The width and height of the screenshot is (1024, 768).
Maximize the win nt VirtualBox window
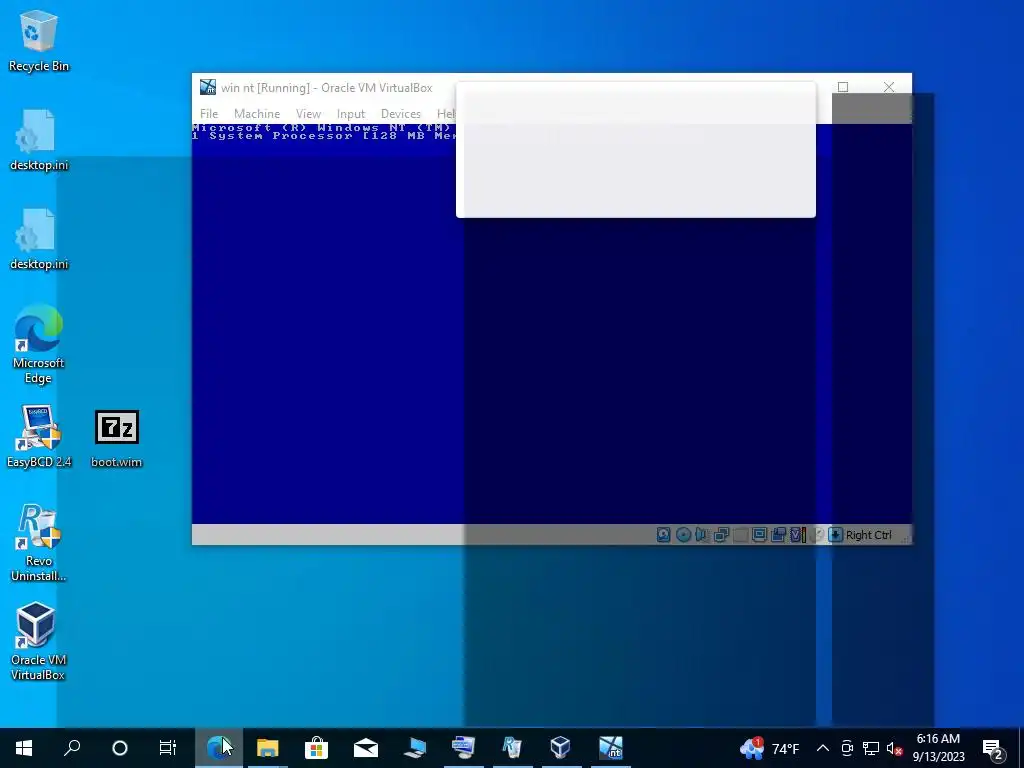843,87
